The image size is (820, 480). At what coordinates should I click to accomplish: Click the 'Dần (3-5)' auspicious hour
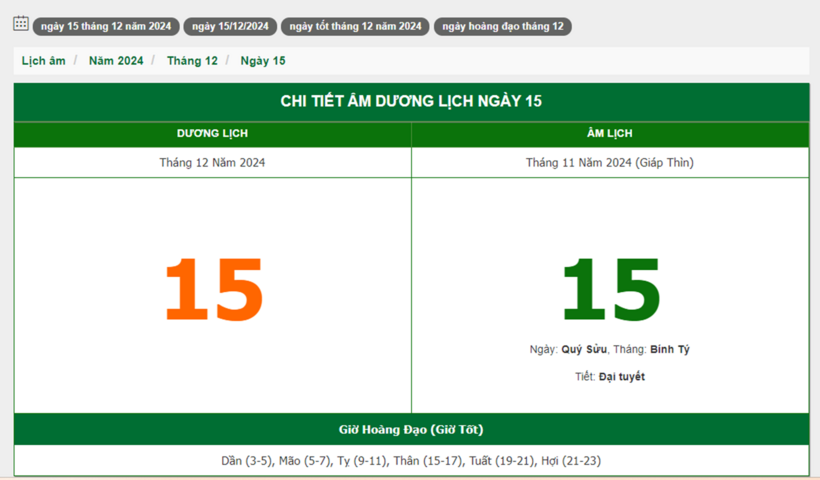click(246, 461)
